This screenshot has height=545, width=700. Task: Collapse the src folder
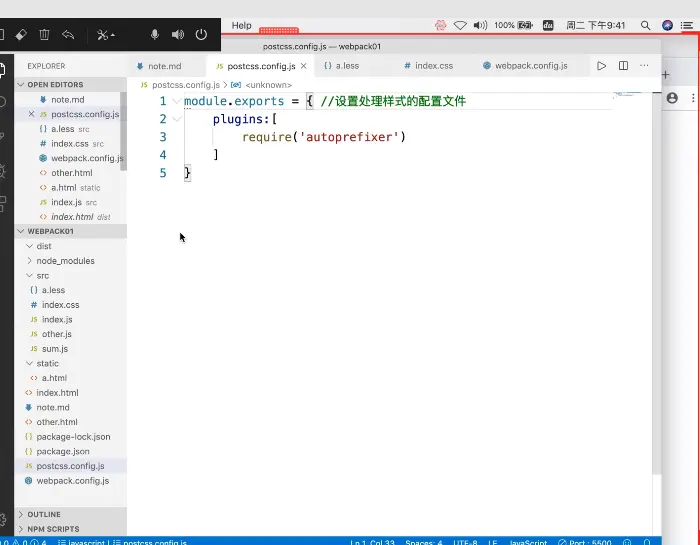pyautogui.click(x=71, y=275)
